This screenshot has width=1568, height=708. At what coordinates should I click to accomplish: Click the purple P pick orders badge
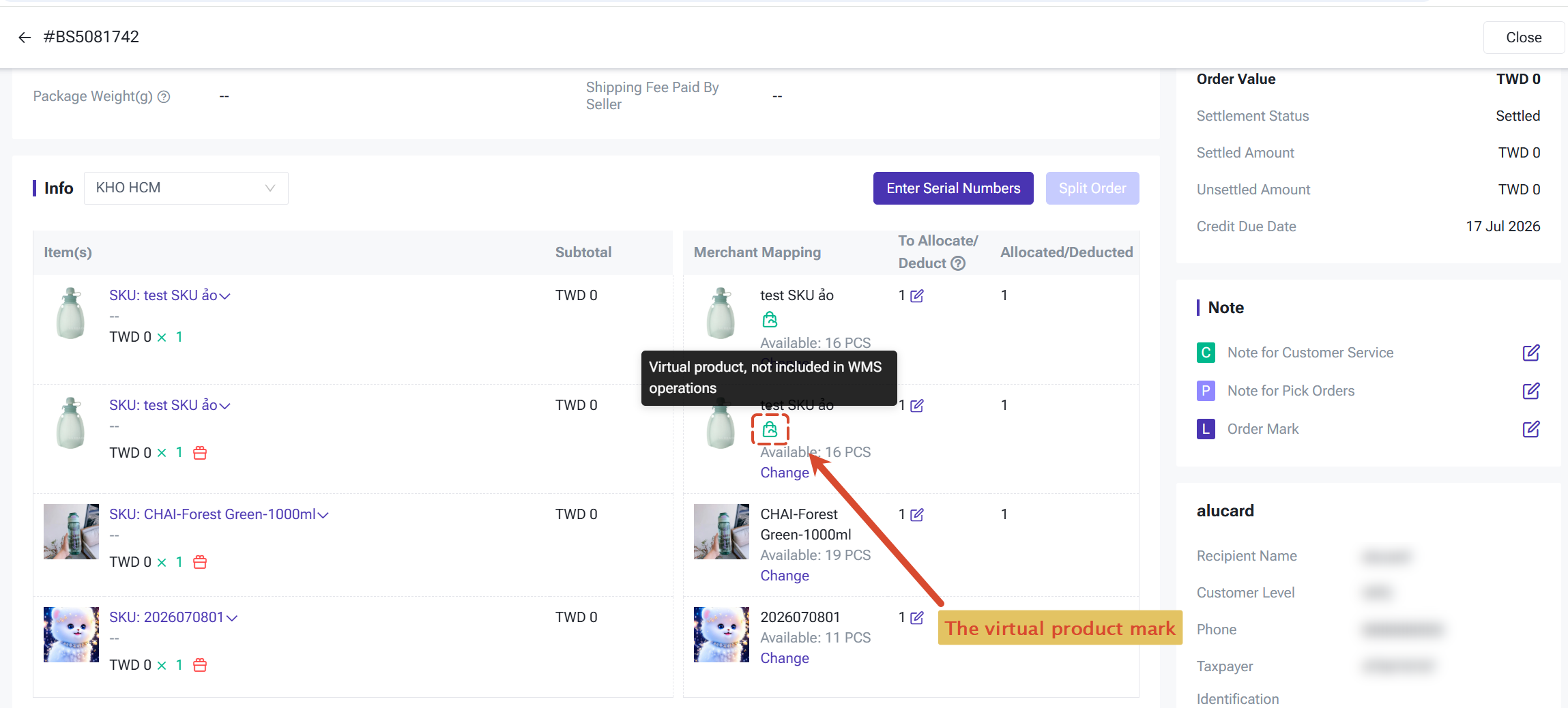click(x=1206, y=391)
